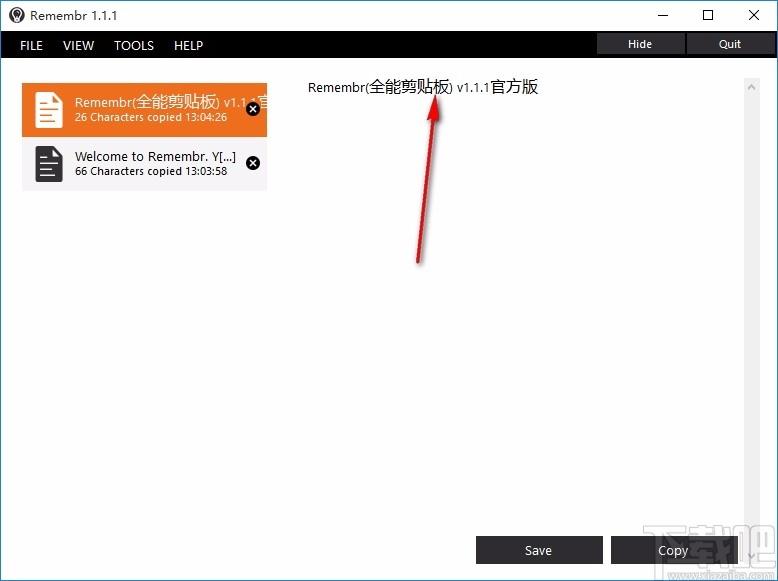Delete the Welcome to Remembr clip entry

click(x=253, y=163)
